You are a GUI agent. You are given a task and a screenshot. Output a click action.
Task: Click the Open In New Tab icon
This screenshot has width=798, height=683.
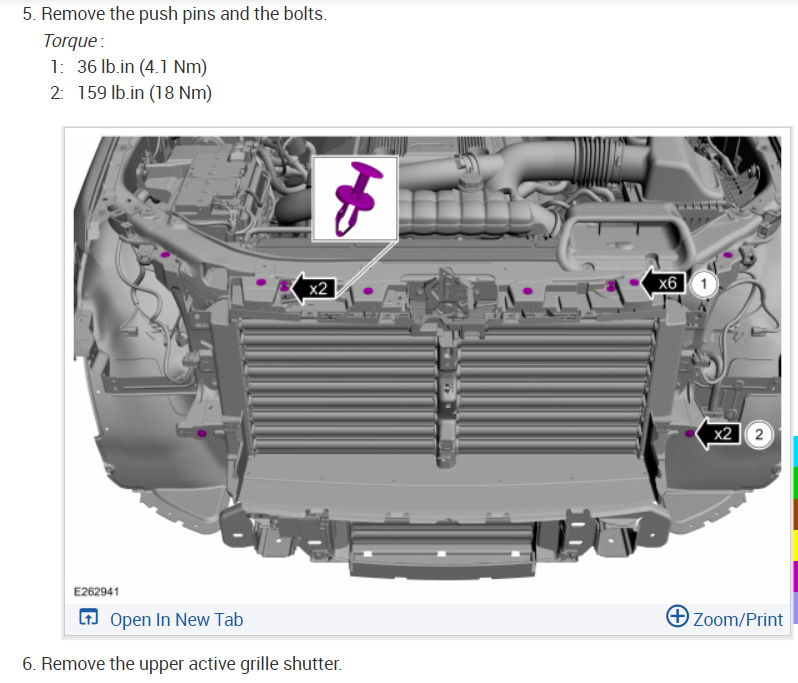tap(89, 617)
